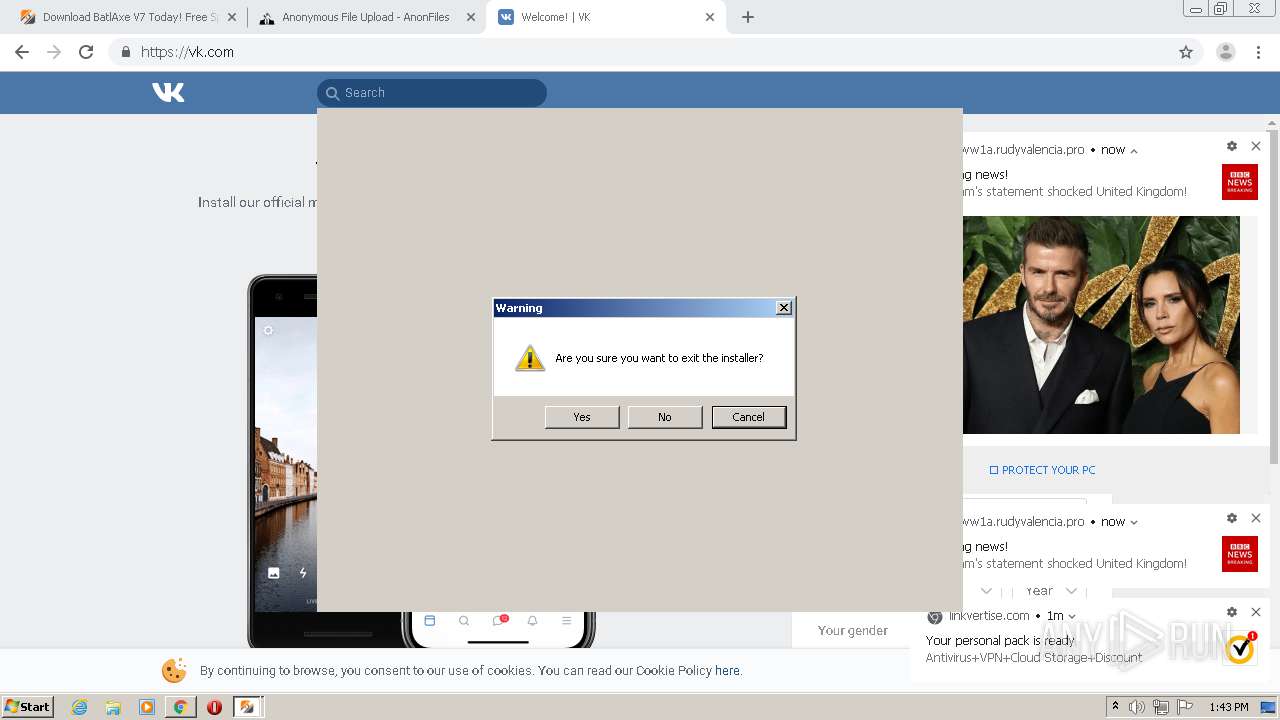Open the media player taskbar icon

pyautogui.click(x=147, y=707)
